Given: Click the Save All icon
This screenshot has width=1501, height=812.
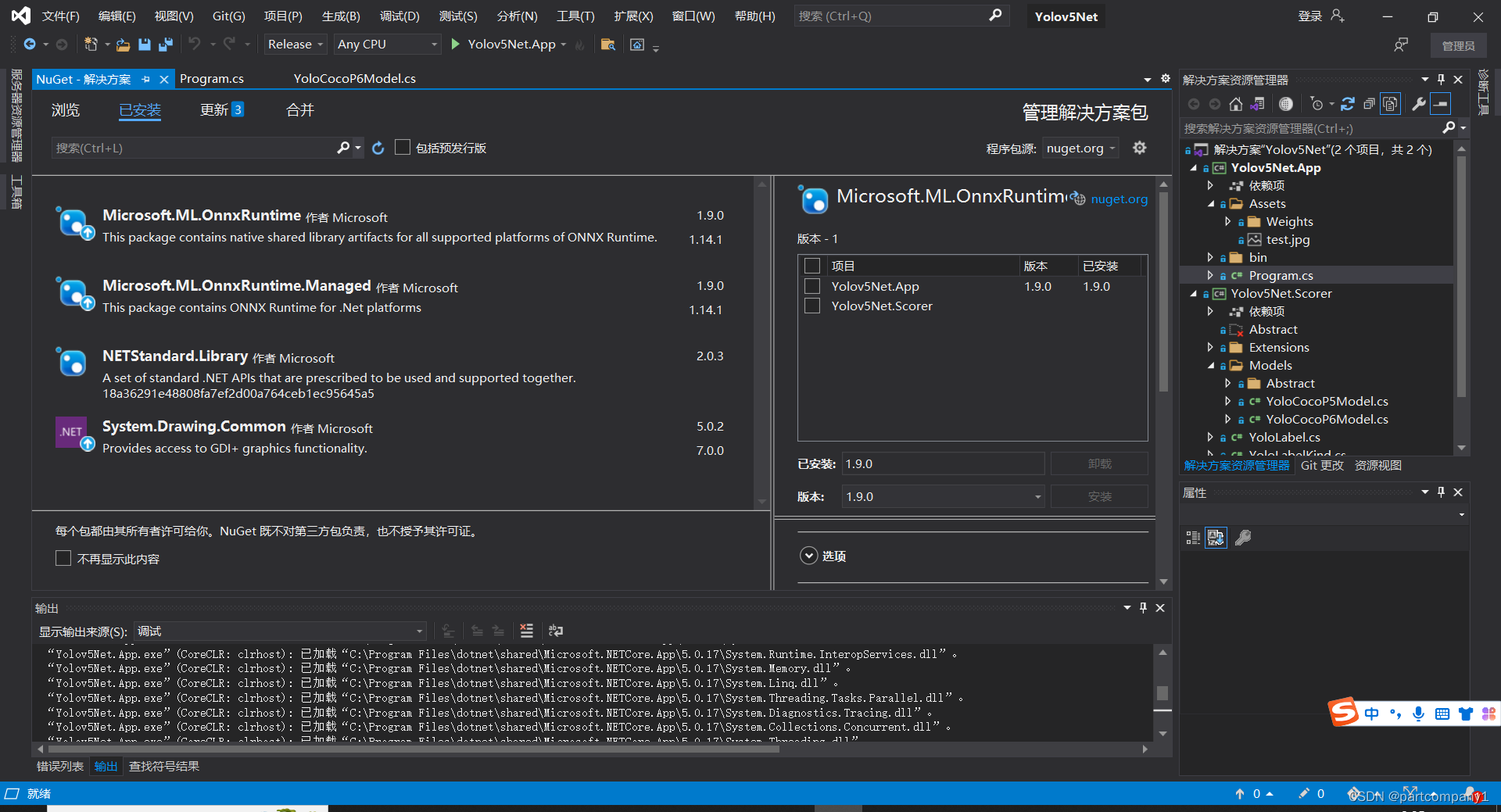Looking at the screenshot, I should pyautogui.click(x=165, y=45).
